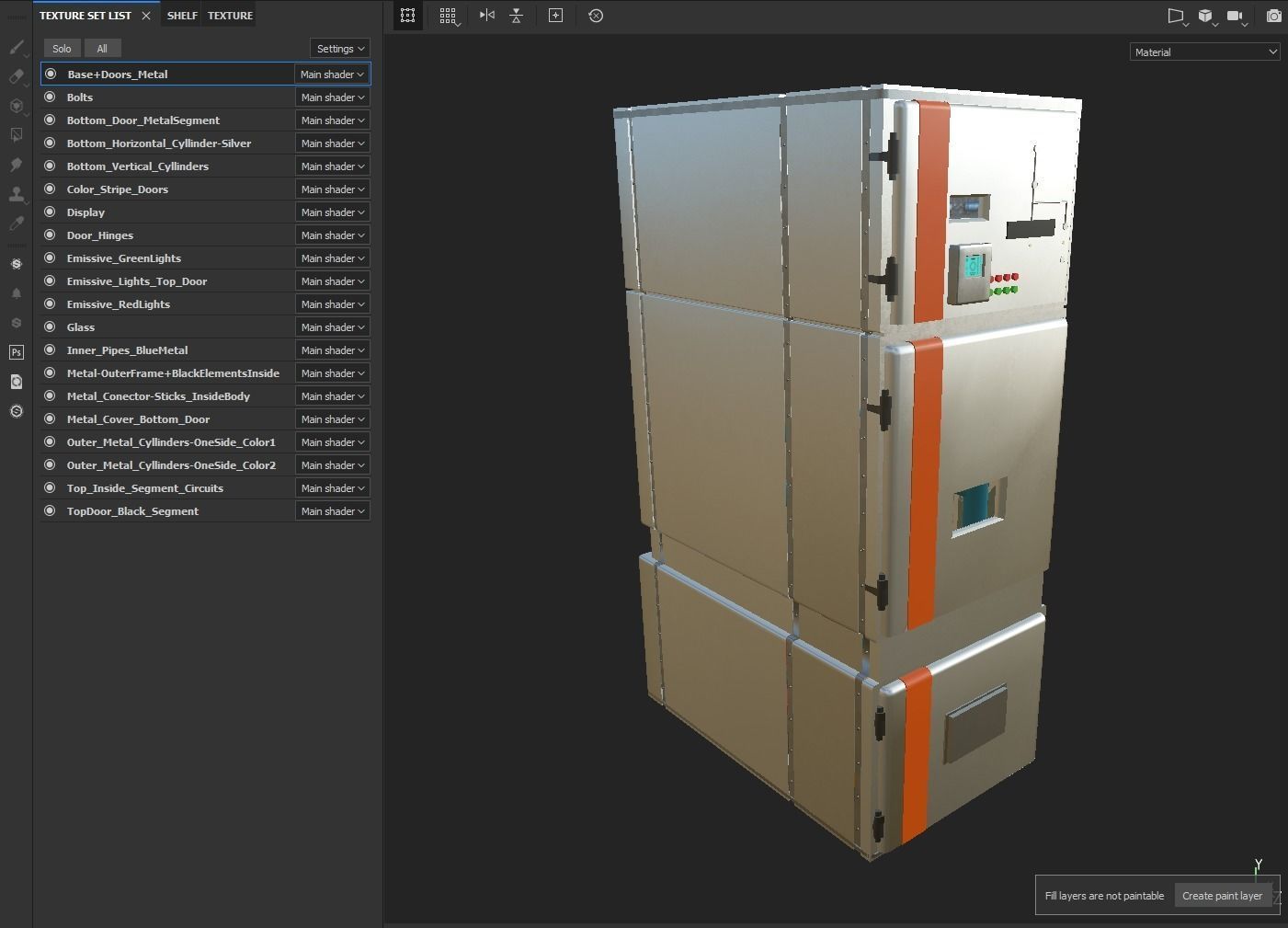Open the grid layout icon dropdown
Screen dimensions: 1288x928
click(x=449, y=16)
